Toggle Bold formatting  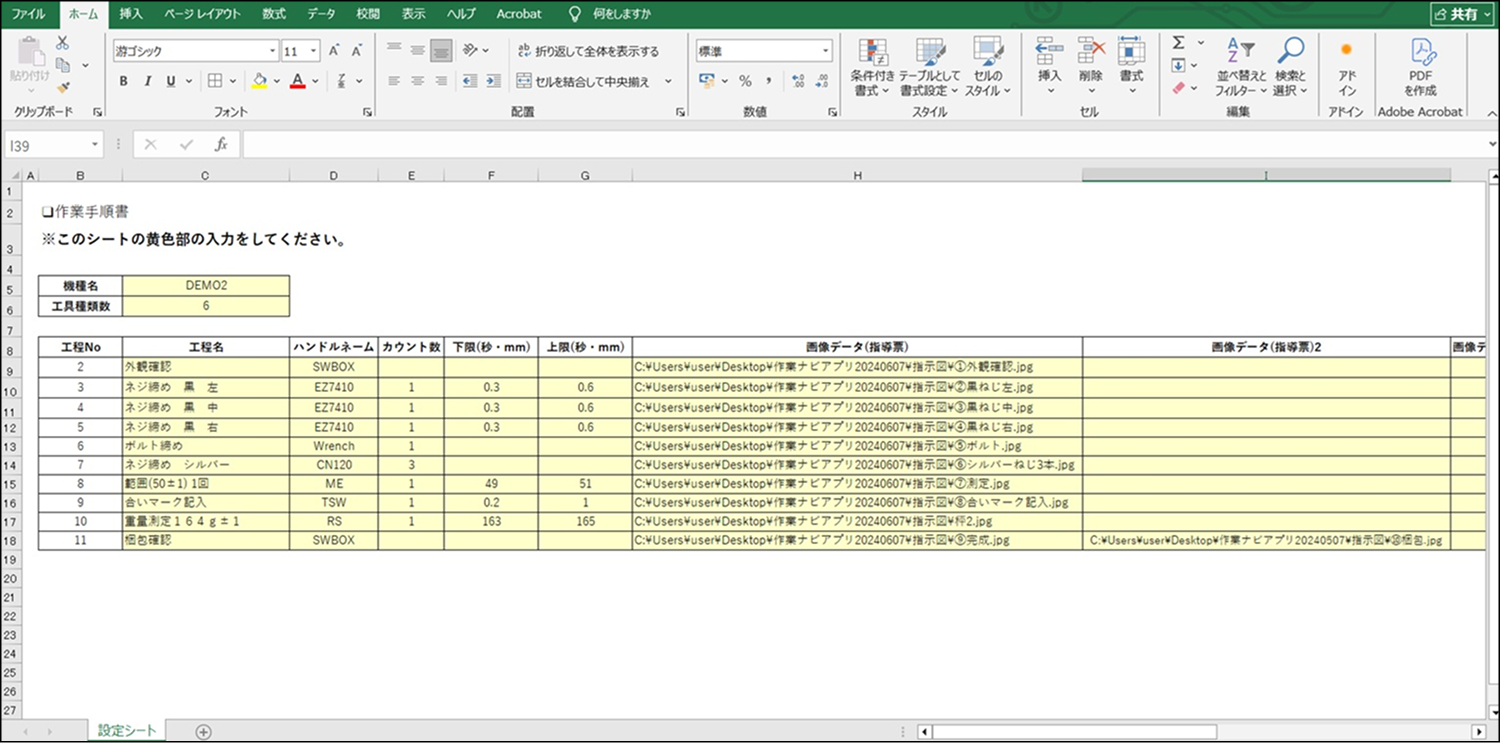click(124, 81)
